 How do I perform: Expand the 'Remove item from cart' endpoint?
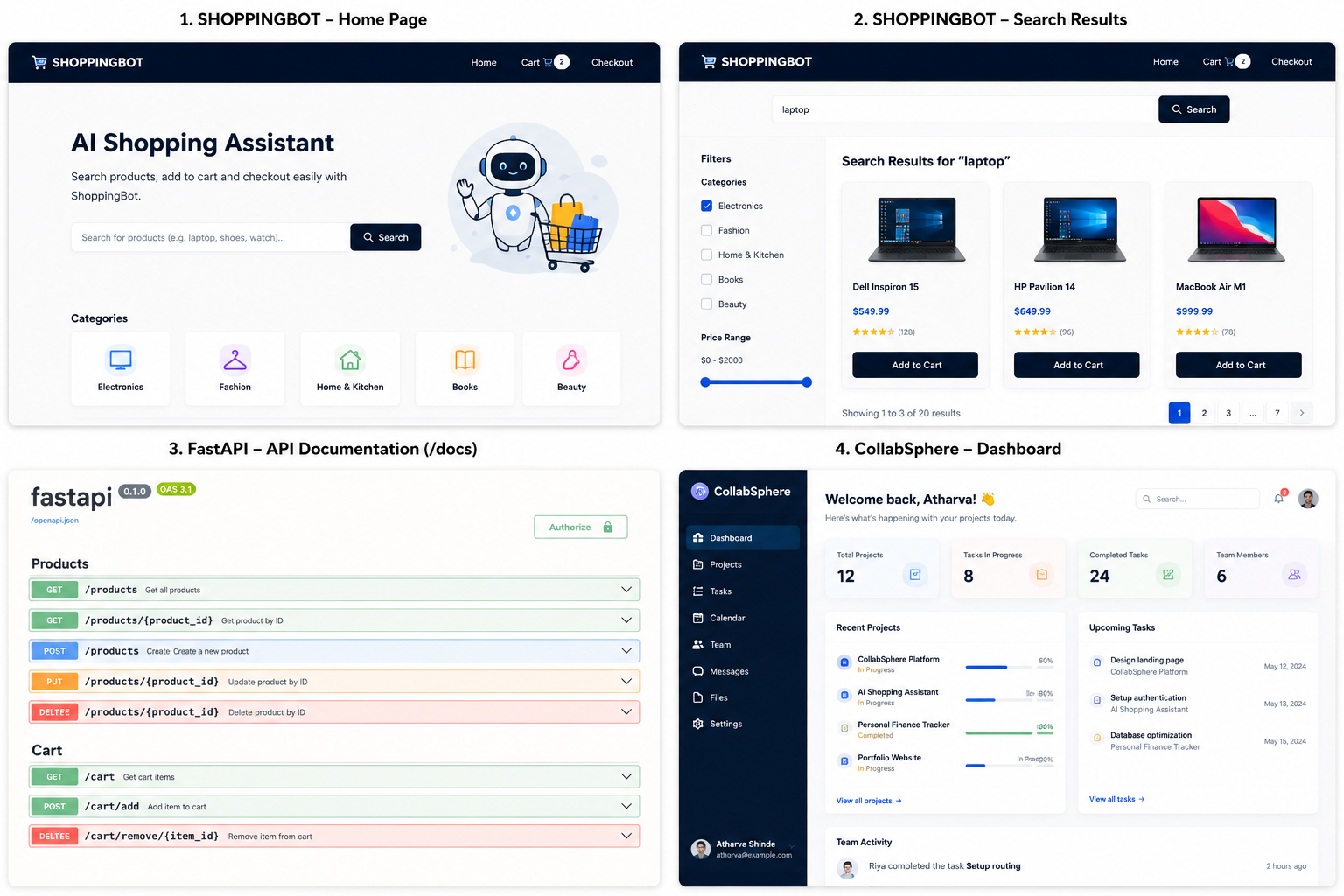pos(334,836)
